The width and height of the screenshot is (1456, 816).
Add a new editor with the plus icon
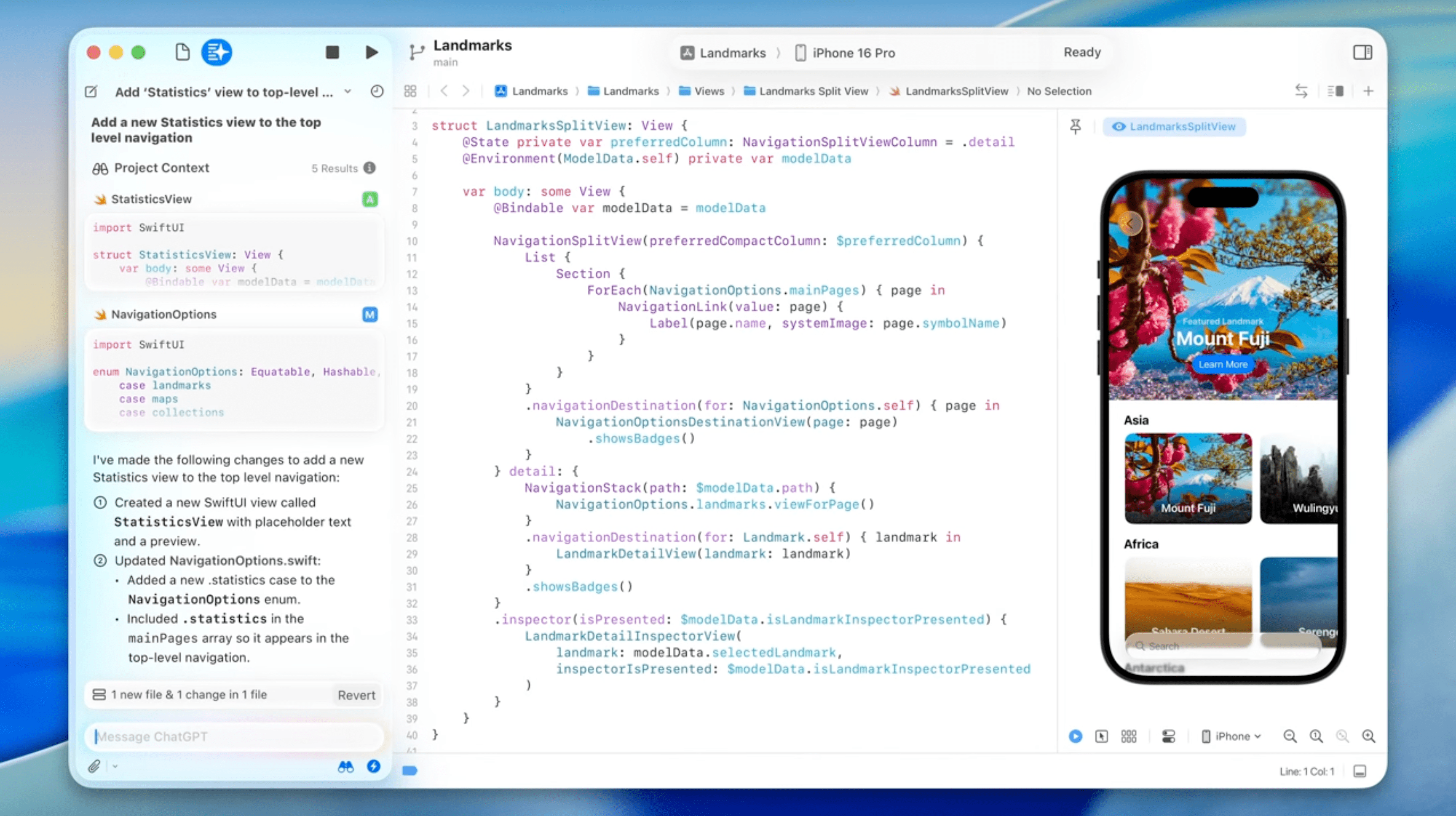click(x=1368, y=91)
